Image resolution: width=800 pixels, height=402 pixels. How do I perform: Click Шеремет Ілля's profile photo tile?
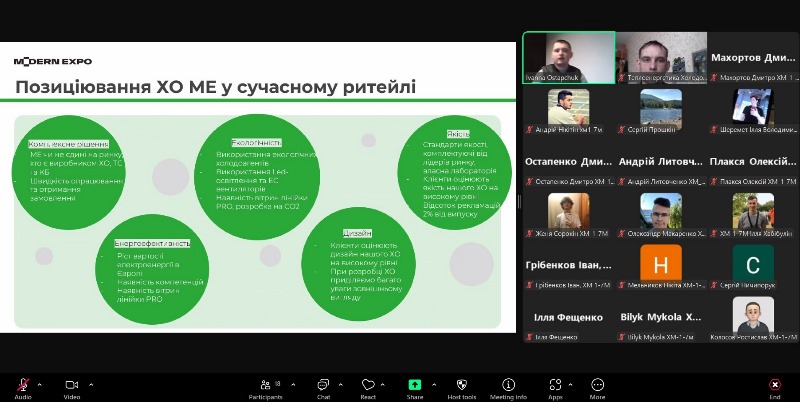(753, 107)
